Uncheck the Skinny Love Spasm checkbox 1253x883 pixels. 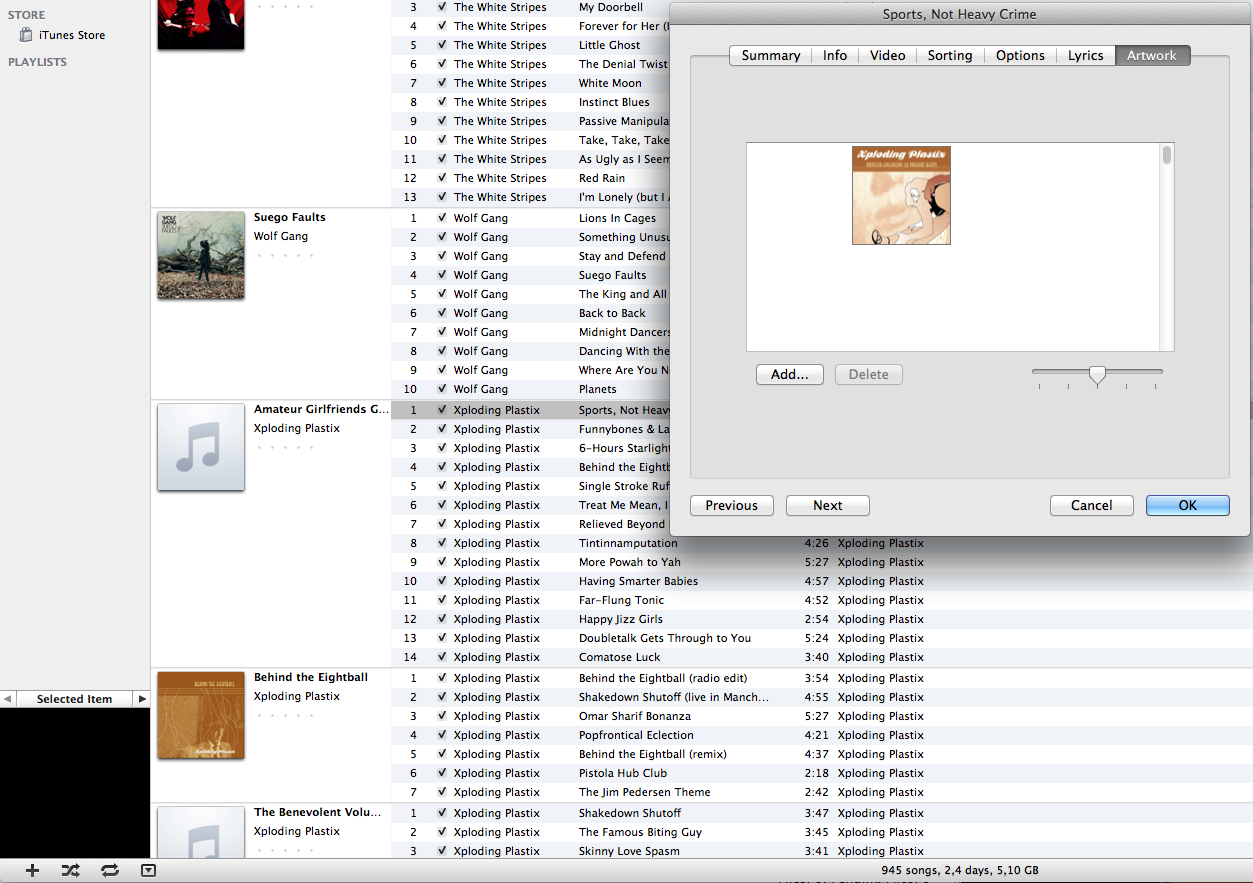[442, 851]
